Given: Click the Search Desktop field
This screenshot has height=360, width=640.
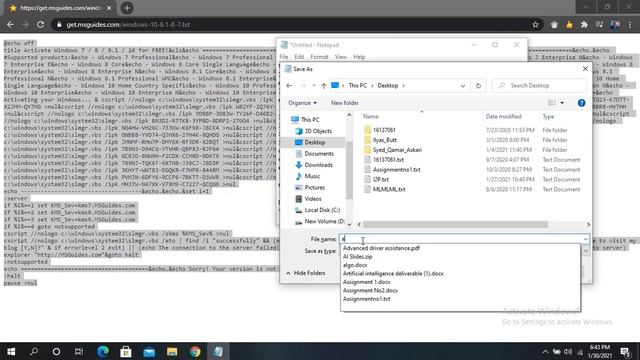Looking at the screenshot, I should coord(539,86).
